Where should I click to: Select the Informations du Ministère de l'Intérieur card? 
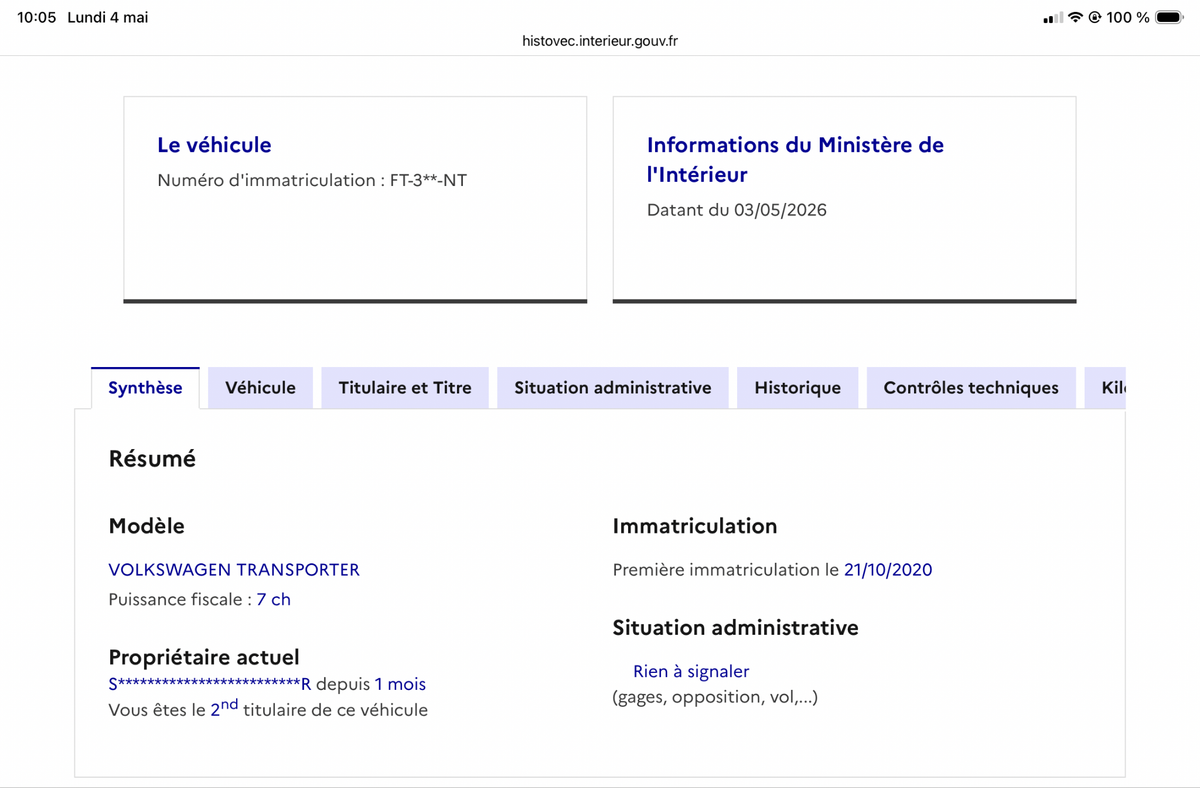coord(844,199)
